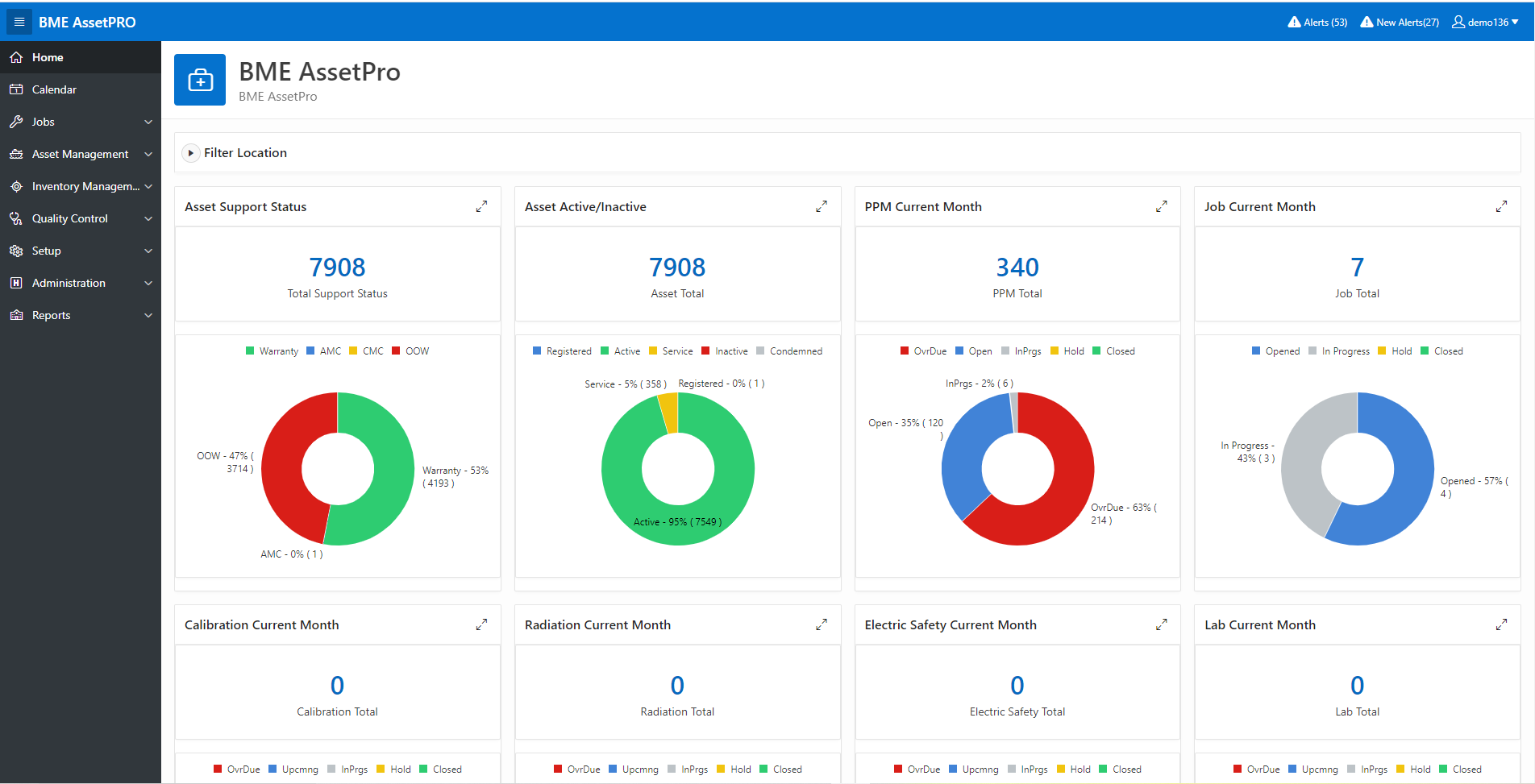1535x784 pixels.
Task: Click the 7908 Total Support Status number
Action: 338,267
